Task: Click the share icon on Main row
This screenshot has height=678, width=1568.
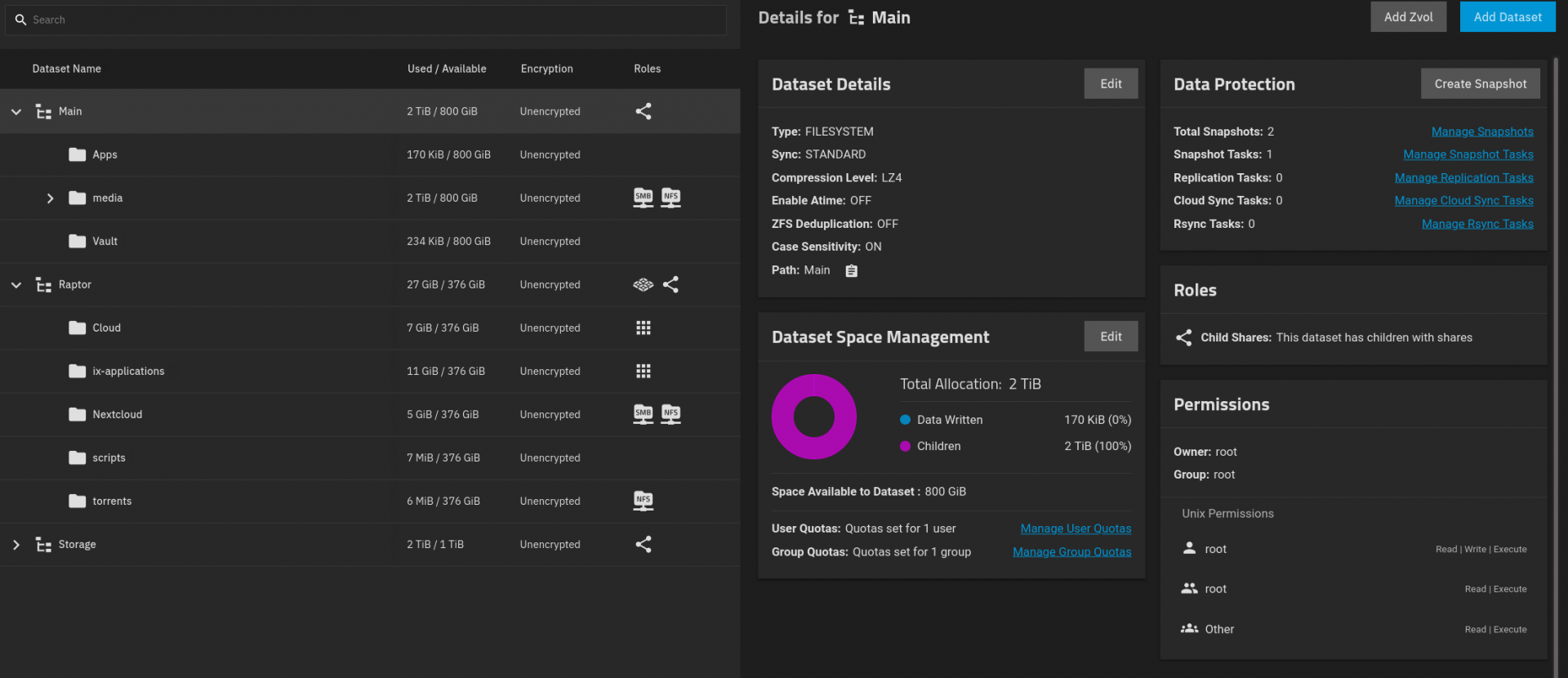Action: [643, 111]
